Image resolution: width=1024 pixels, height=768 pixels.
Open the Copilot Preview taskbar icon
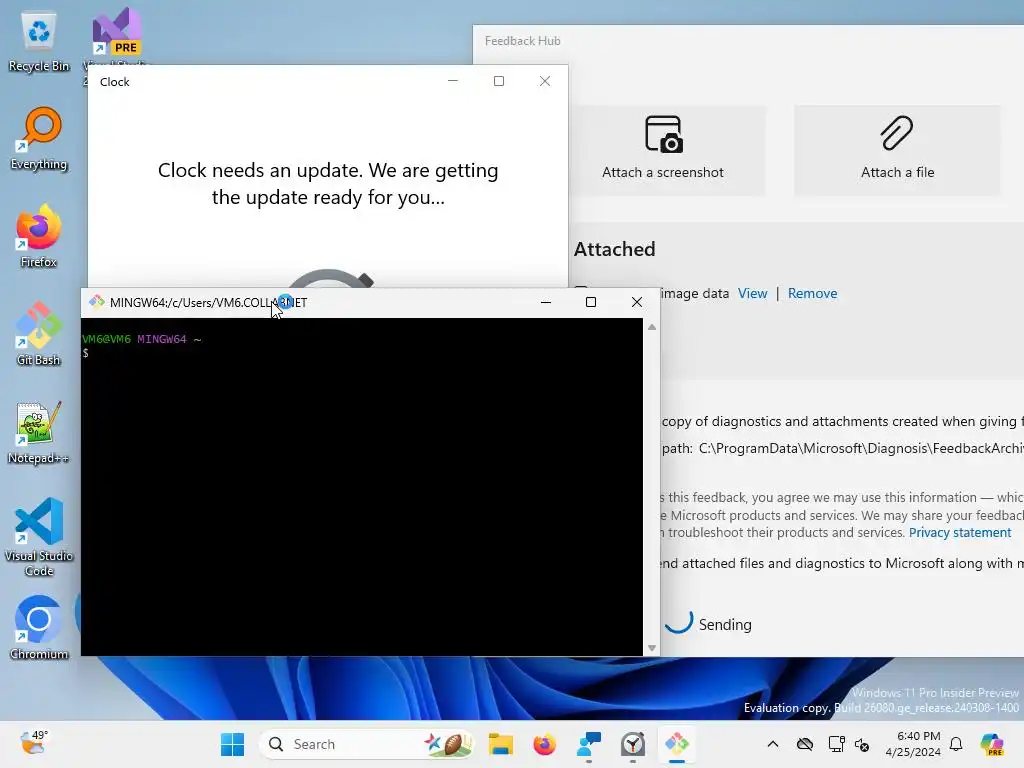pos(992,744)
